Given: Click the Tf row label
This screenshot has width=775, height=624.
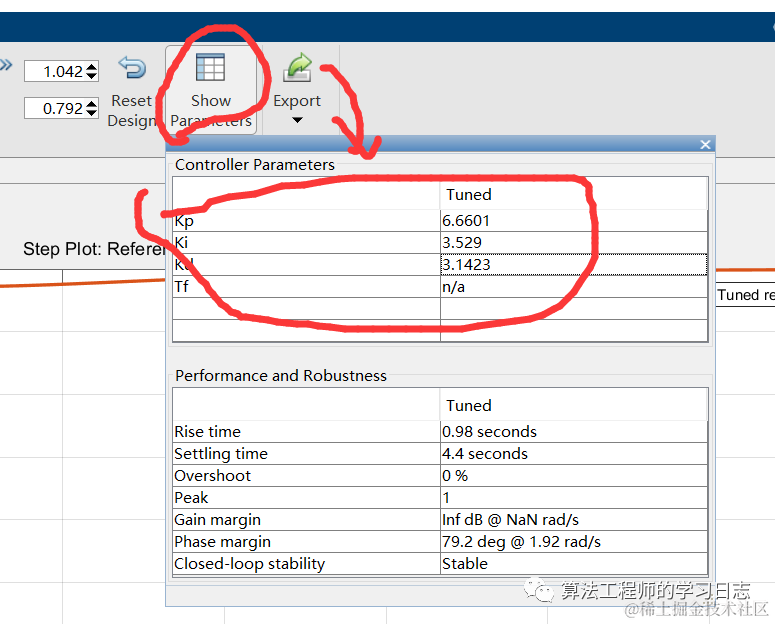Looking at the screenshot, I should click(x=181, y=287).
